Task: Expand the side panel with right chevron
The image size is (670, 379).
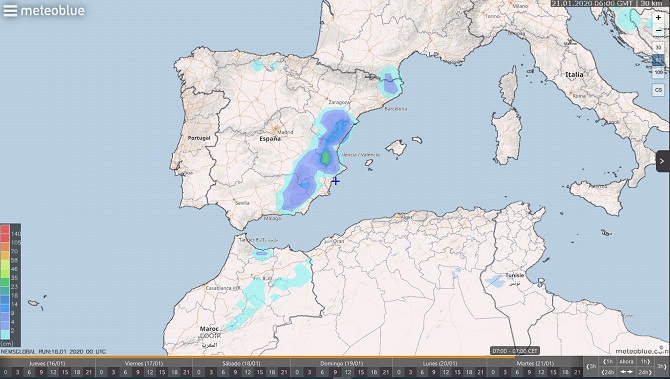Action: (x=662, y=161)
